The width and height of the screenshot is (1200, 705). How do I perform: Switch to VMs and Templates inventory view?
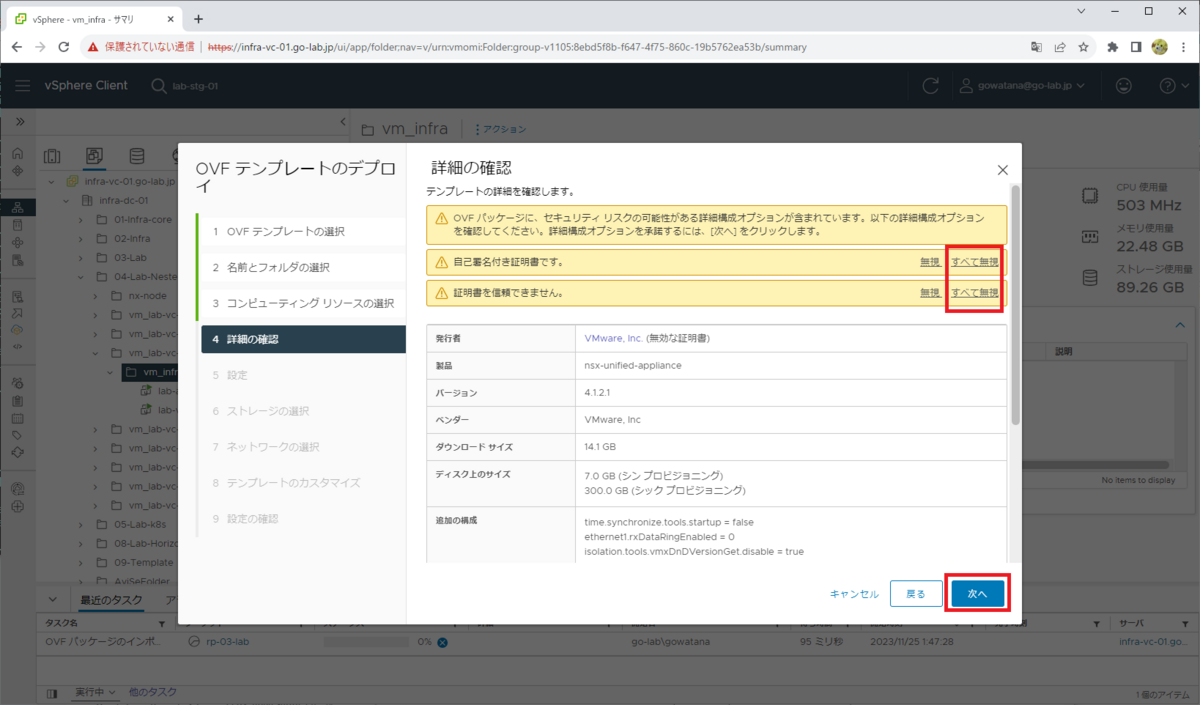click(94, 156)
